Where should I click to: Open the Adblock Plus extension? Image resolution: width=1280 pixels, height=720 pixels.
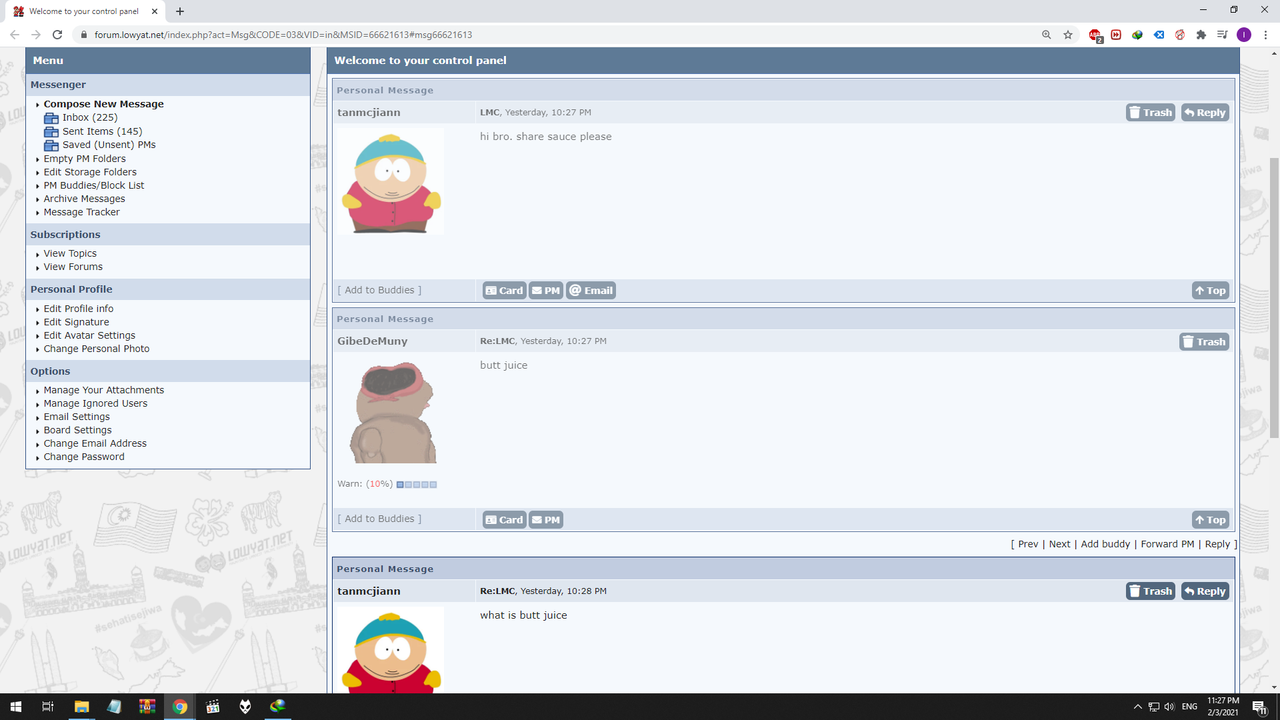pyautogui.click(x=1096, y=35)
